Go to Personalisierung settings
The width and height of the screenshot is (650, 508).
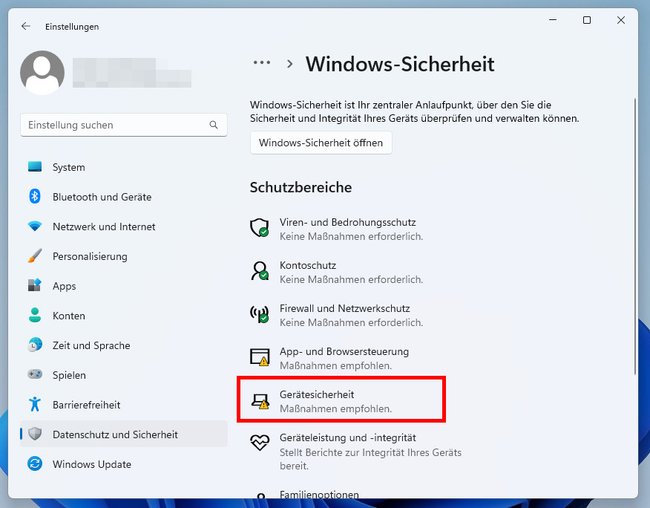(x=124, y=256)
